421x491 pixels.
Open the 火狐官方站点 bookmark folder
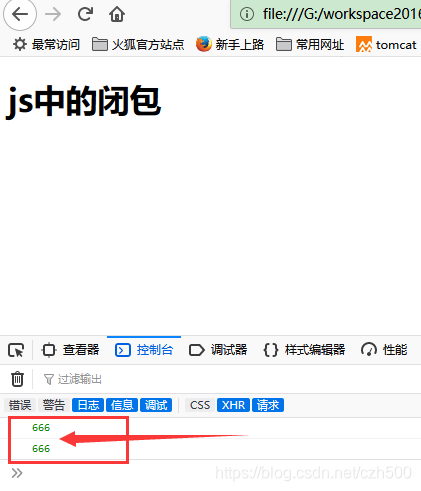click(138, 44)
